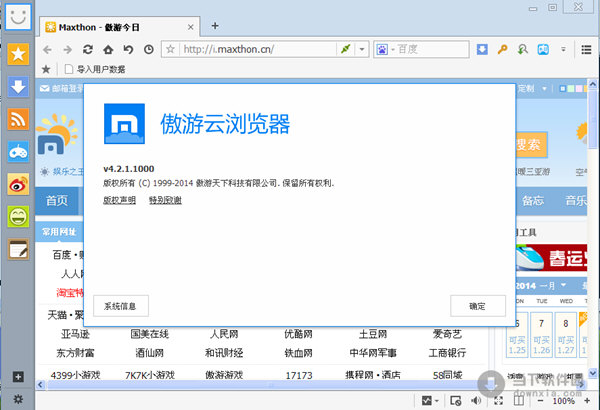Toggle full screen from the status bar

(498, 400)
